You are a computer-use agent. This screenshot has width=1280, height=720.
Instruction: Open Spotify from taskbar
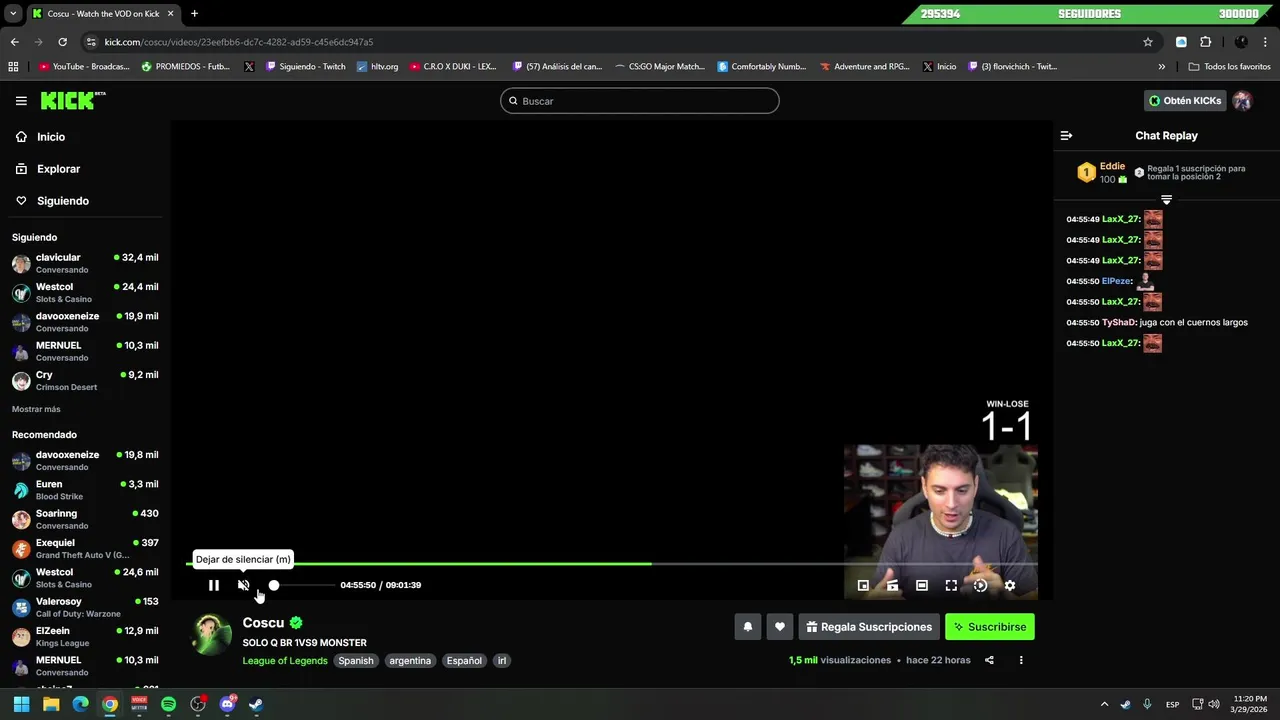point(168,704)
